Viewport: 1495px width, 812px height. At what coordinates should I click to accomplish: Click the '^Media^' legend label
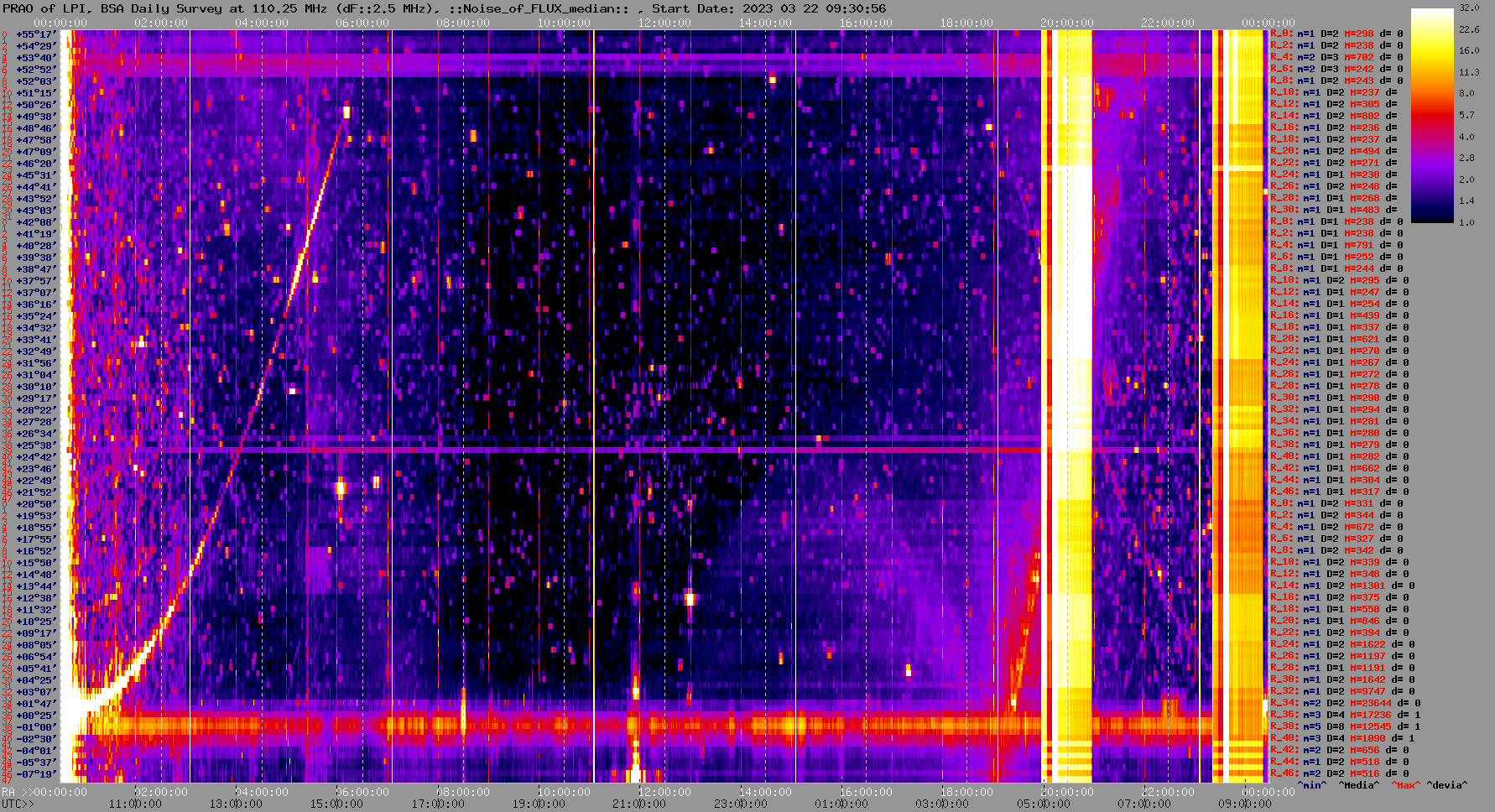click(x=1359, y=785)
